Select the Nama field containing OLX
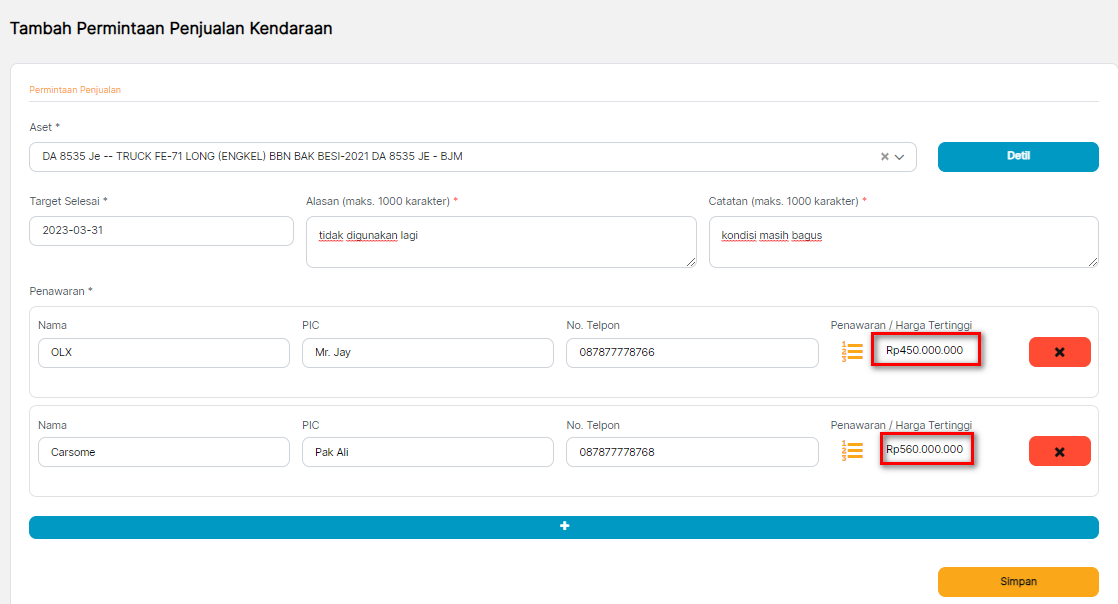Screen dimensions: 1118x604 [x=163, y=353]
